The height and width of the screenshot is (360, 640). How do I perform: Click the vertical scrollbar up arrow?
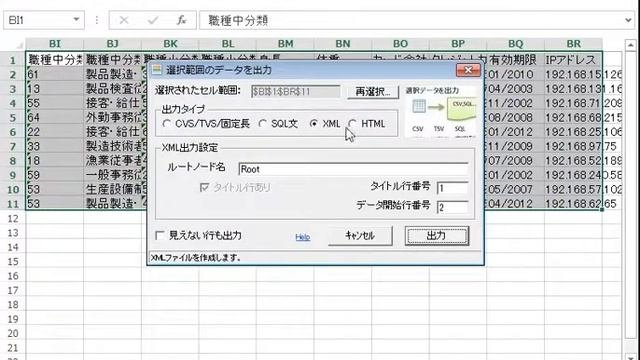click(631, 44)
